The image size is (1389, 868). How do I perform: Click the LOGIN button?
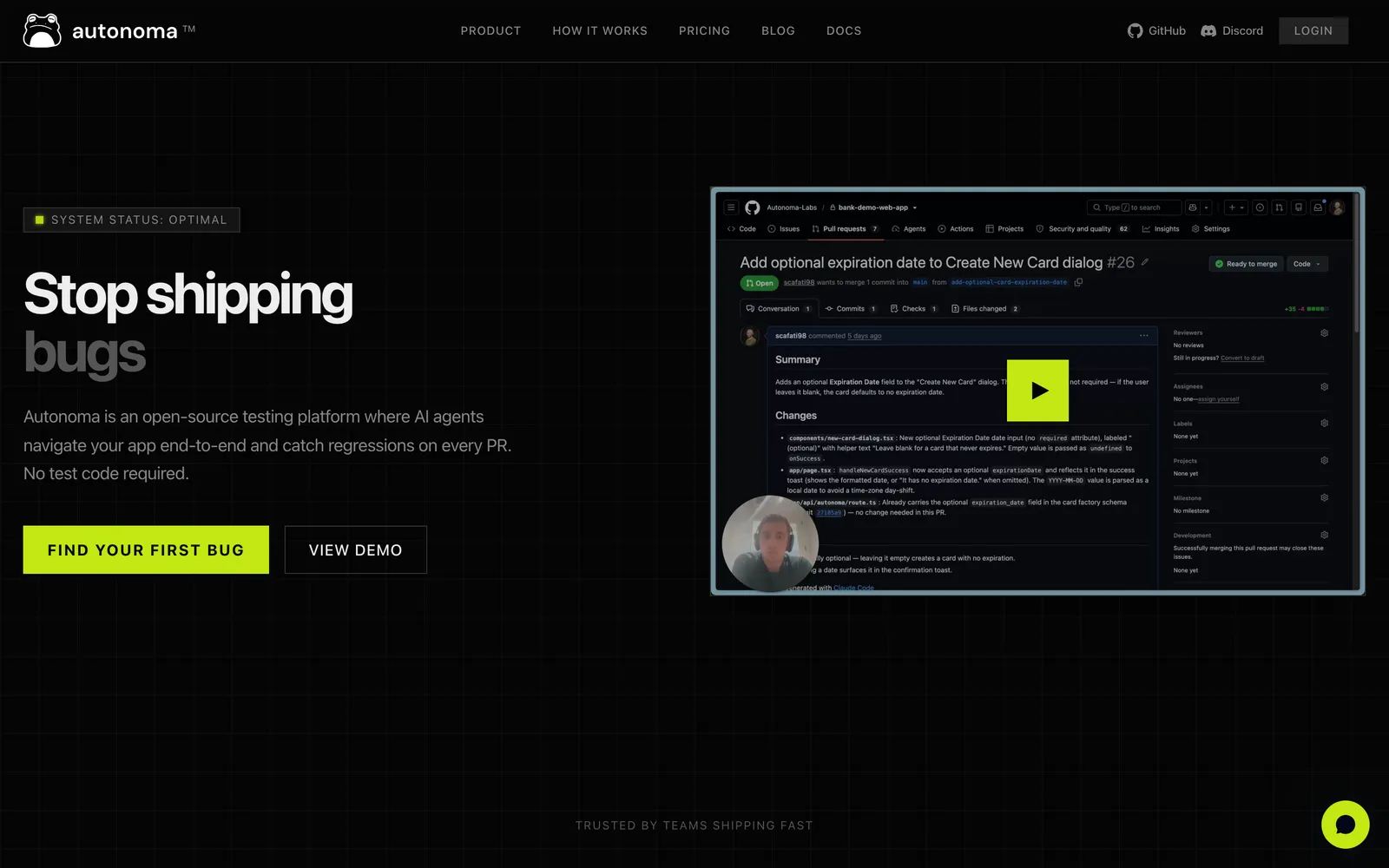coord(1313,30)
